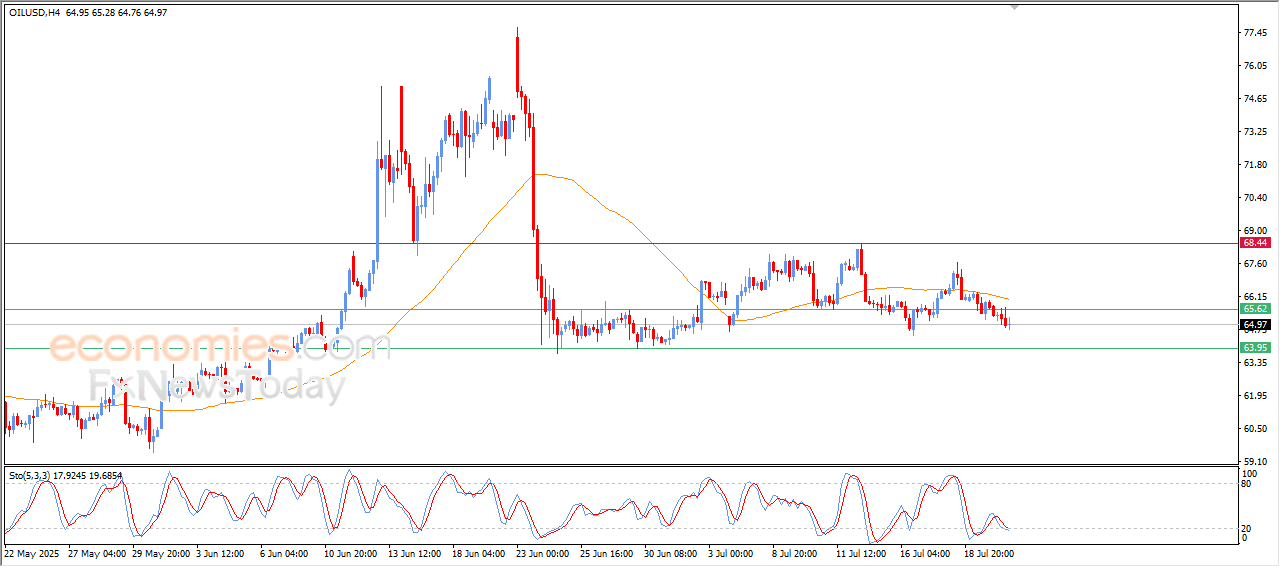Click the 77.45 price axis label

1255,33
